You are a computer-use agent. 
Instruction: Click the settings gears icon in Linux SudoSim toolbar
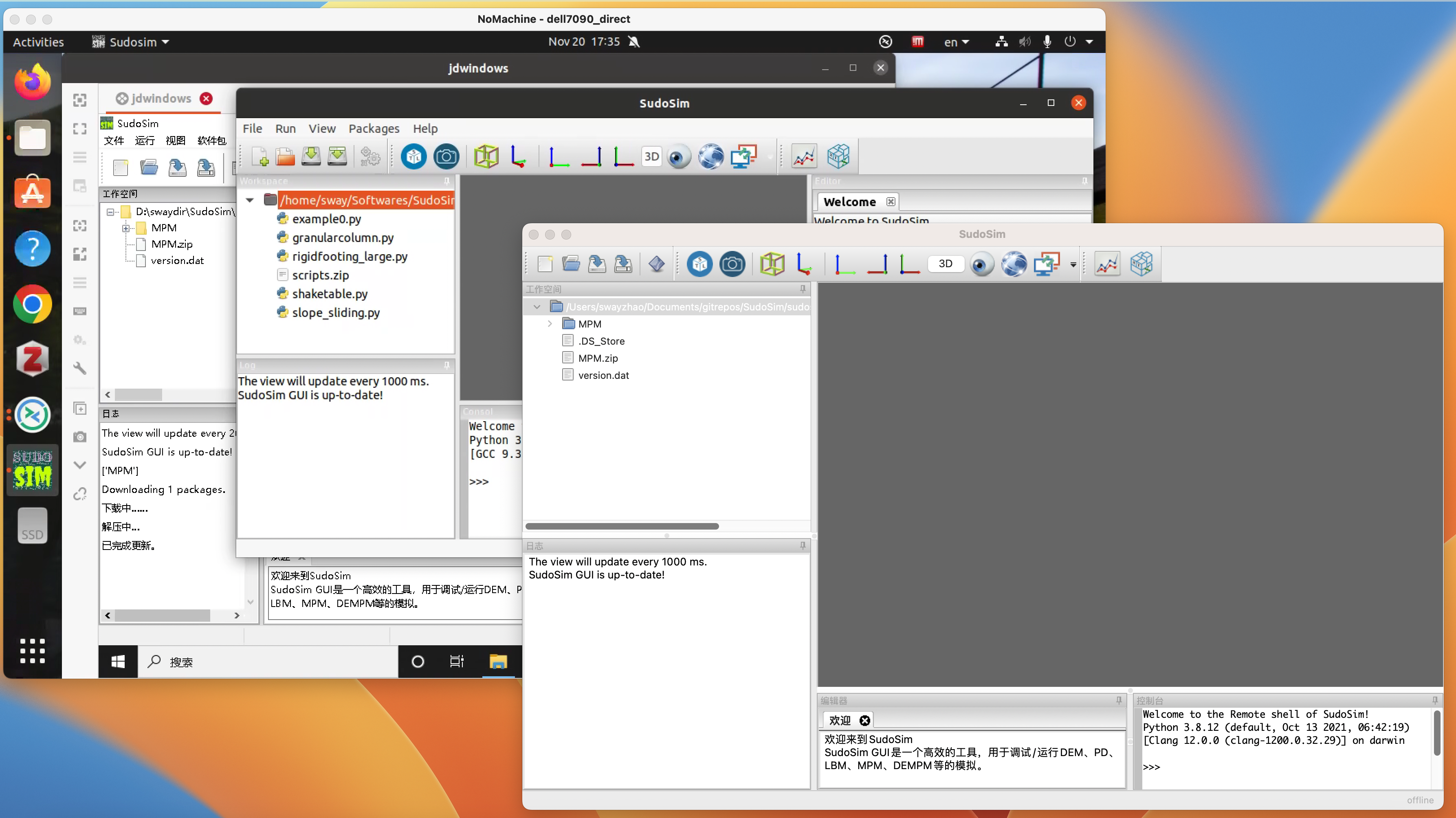(x=369, y=156)
